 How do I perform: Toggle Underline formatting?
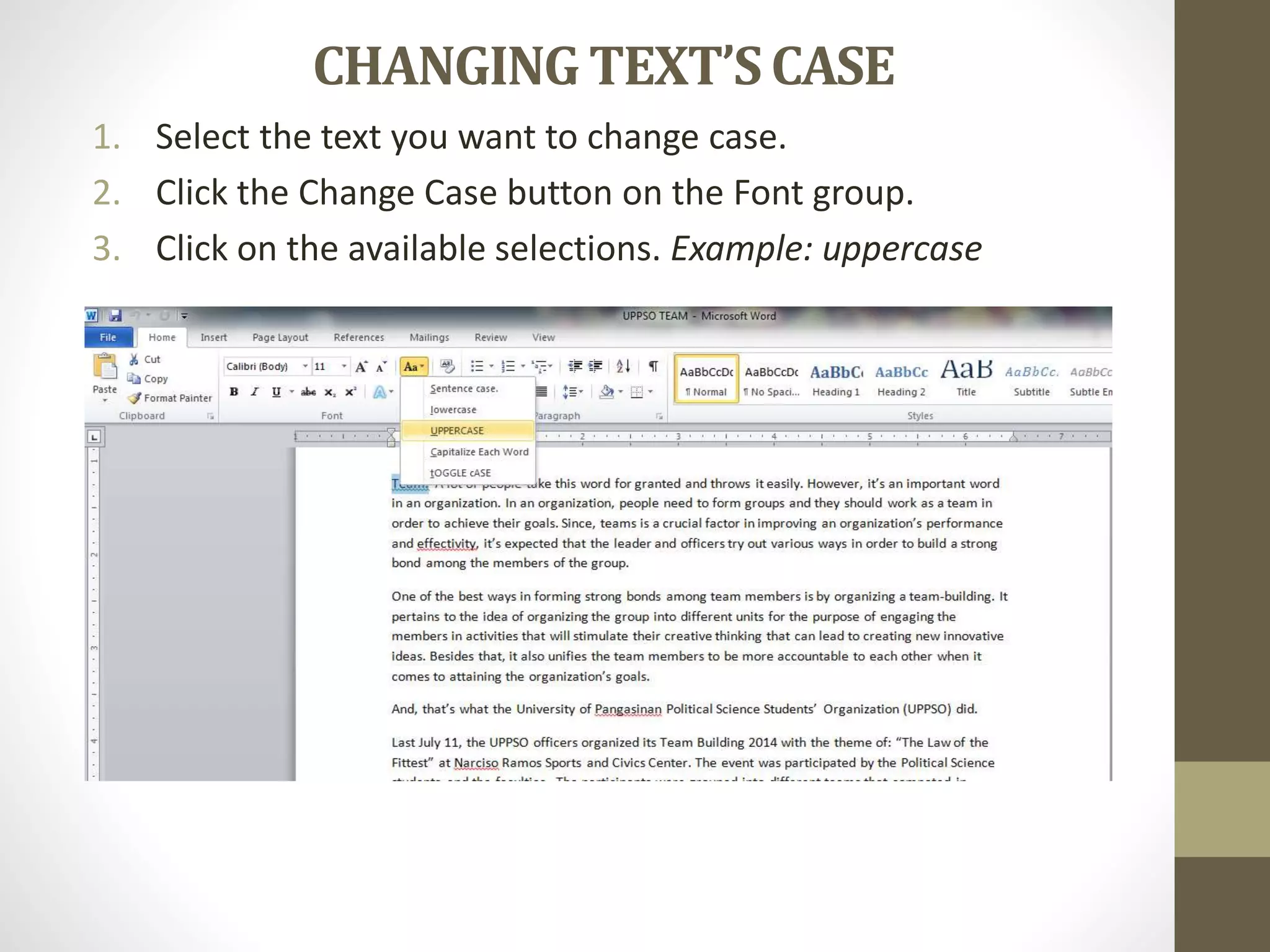pyautogui.click(x=276, y=392)
